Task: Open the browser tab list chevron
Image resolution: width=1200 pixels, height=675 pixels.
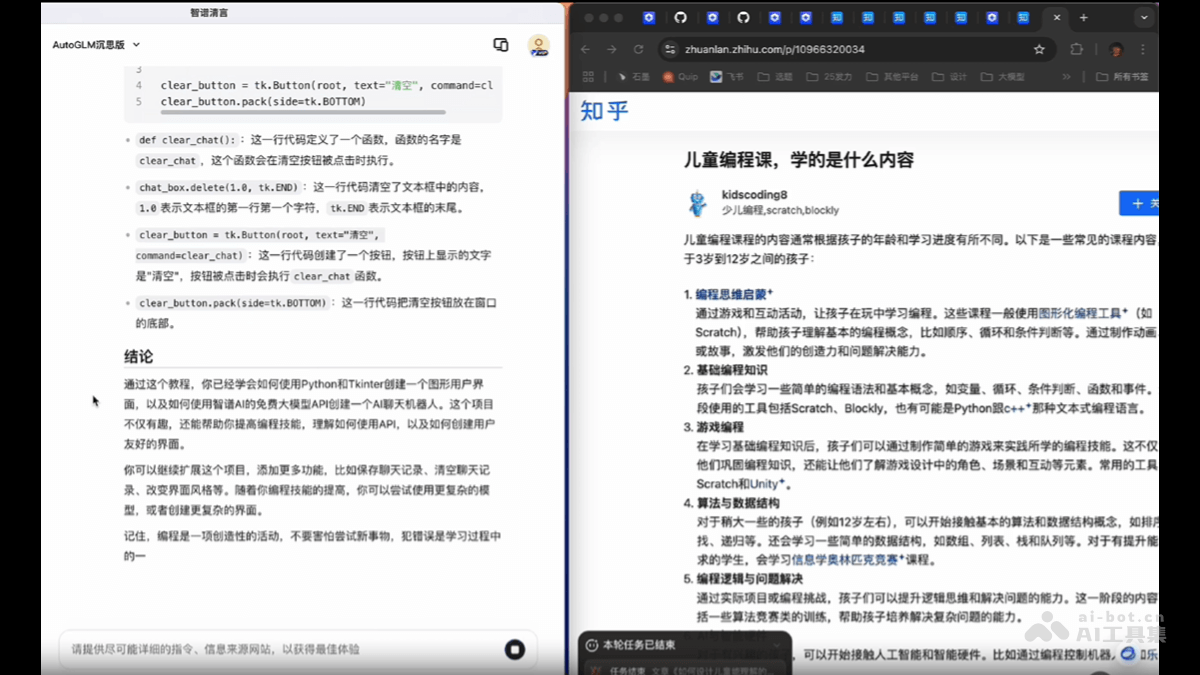Action: 1143,17
